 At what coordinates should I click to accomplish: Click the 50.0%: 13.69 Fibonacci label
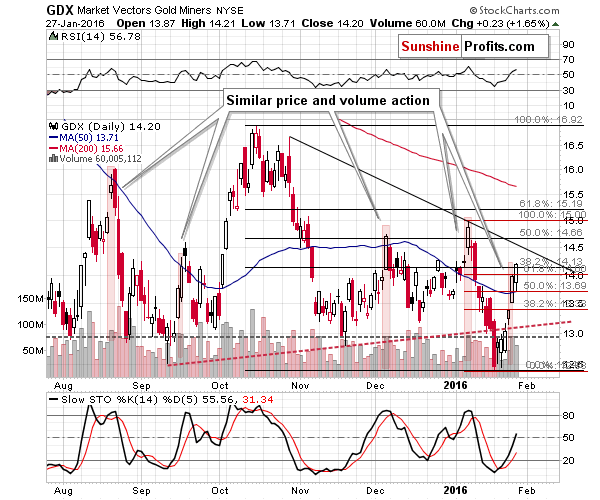click(x=555, y=285)
